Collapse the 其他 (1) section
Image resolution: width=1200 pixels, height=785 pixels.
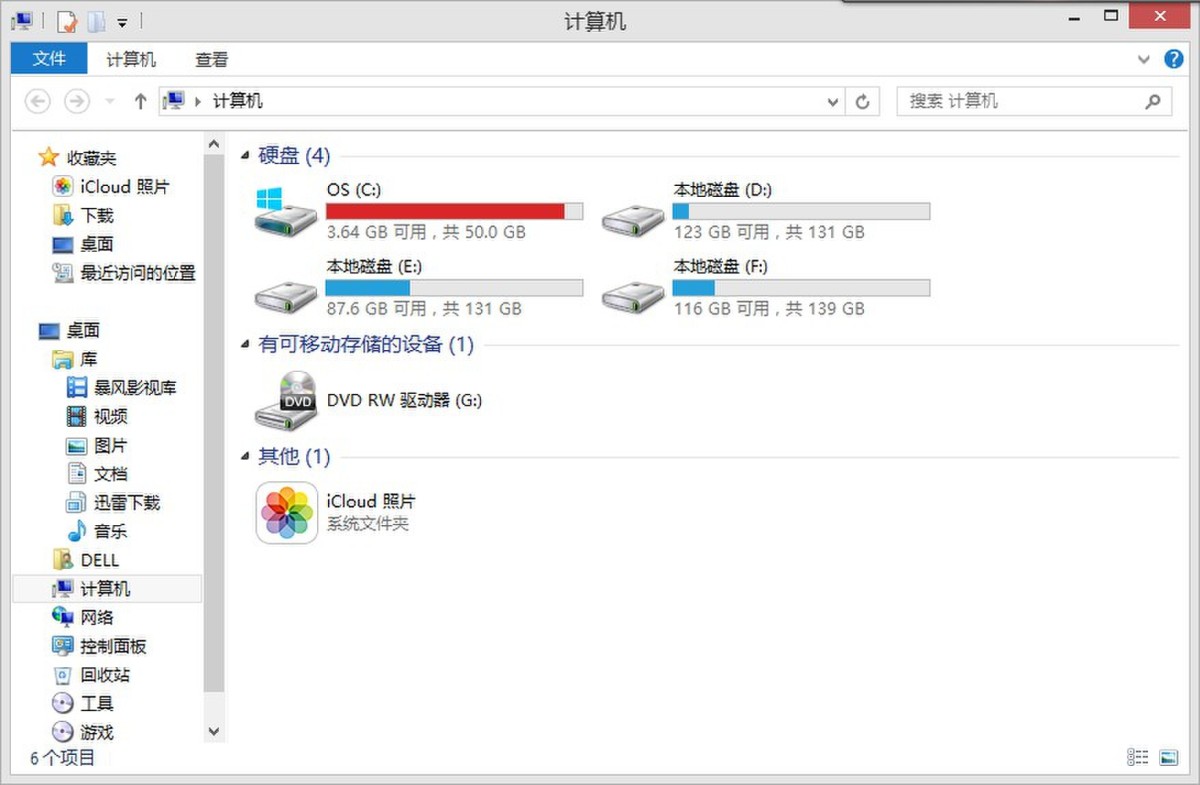tap(245, 457)
